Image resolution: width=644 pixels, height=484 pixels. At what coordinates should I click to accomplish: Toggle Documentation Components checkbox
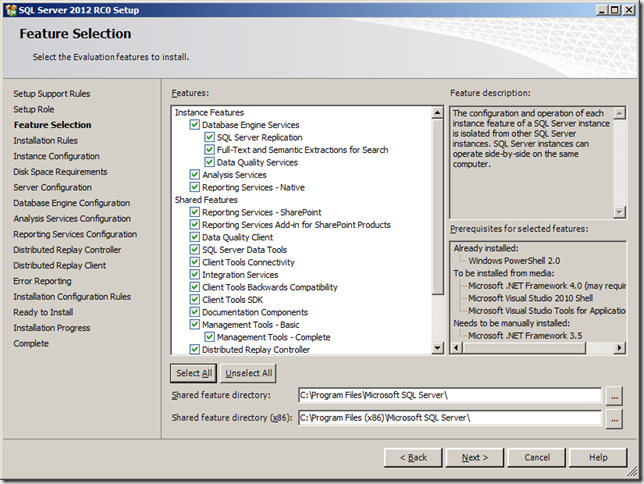pyautogui.click(x=195, y=312)
